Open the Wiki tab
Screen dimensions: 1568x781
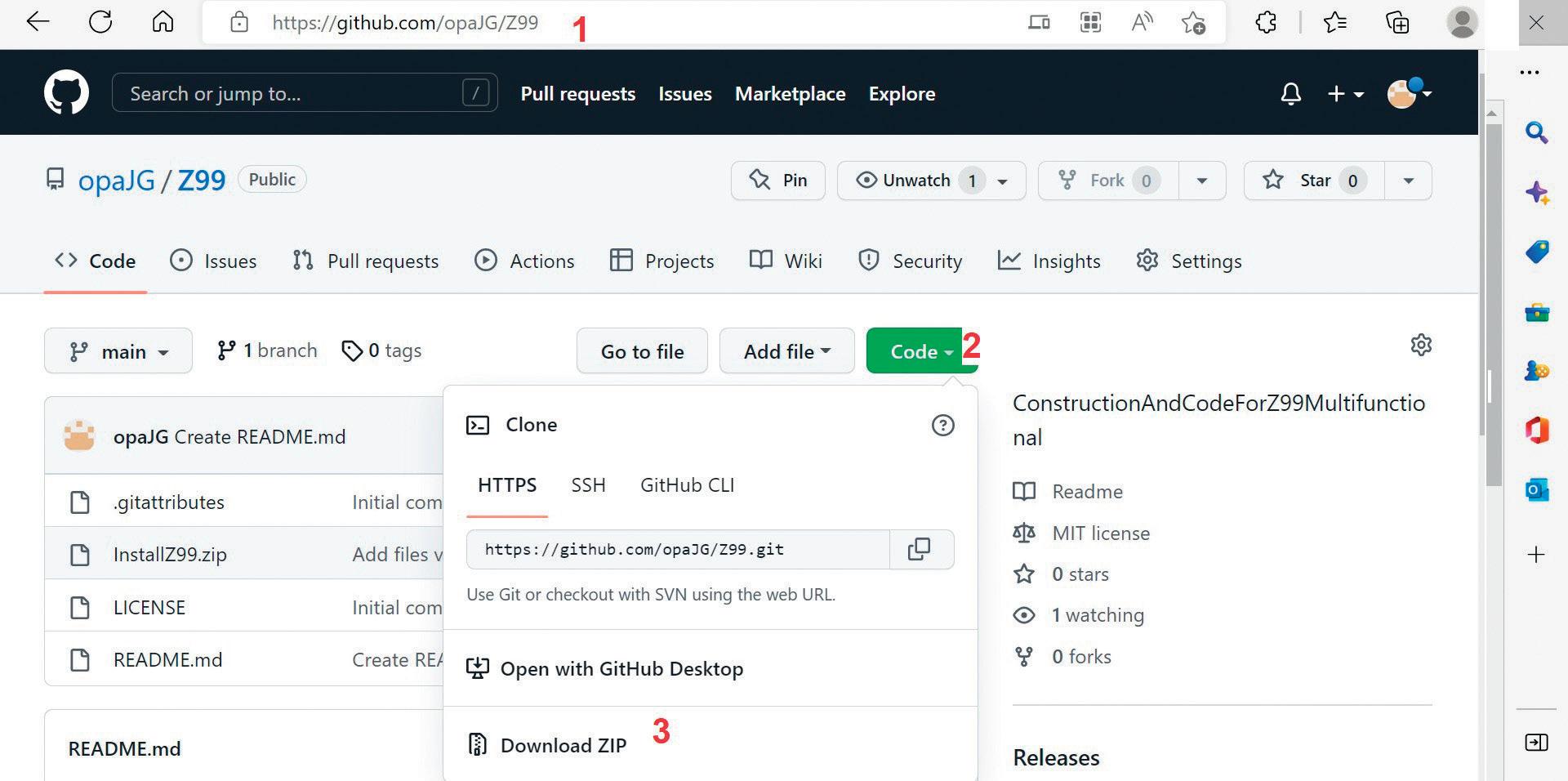(786, 261)
